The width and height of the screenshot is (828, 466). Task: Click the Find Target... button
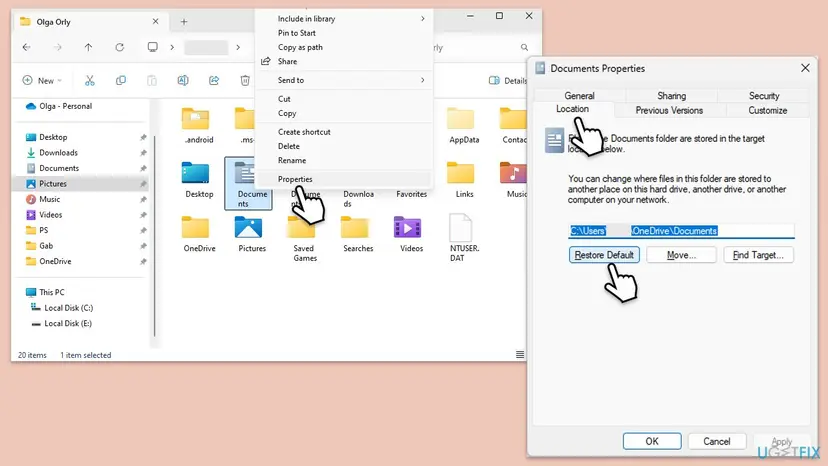click(758, 255)
